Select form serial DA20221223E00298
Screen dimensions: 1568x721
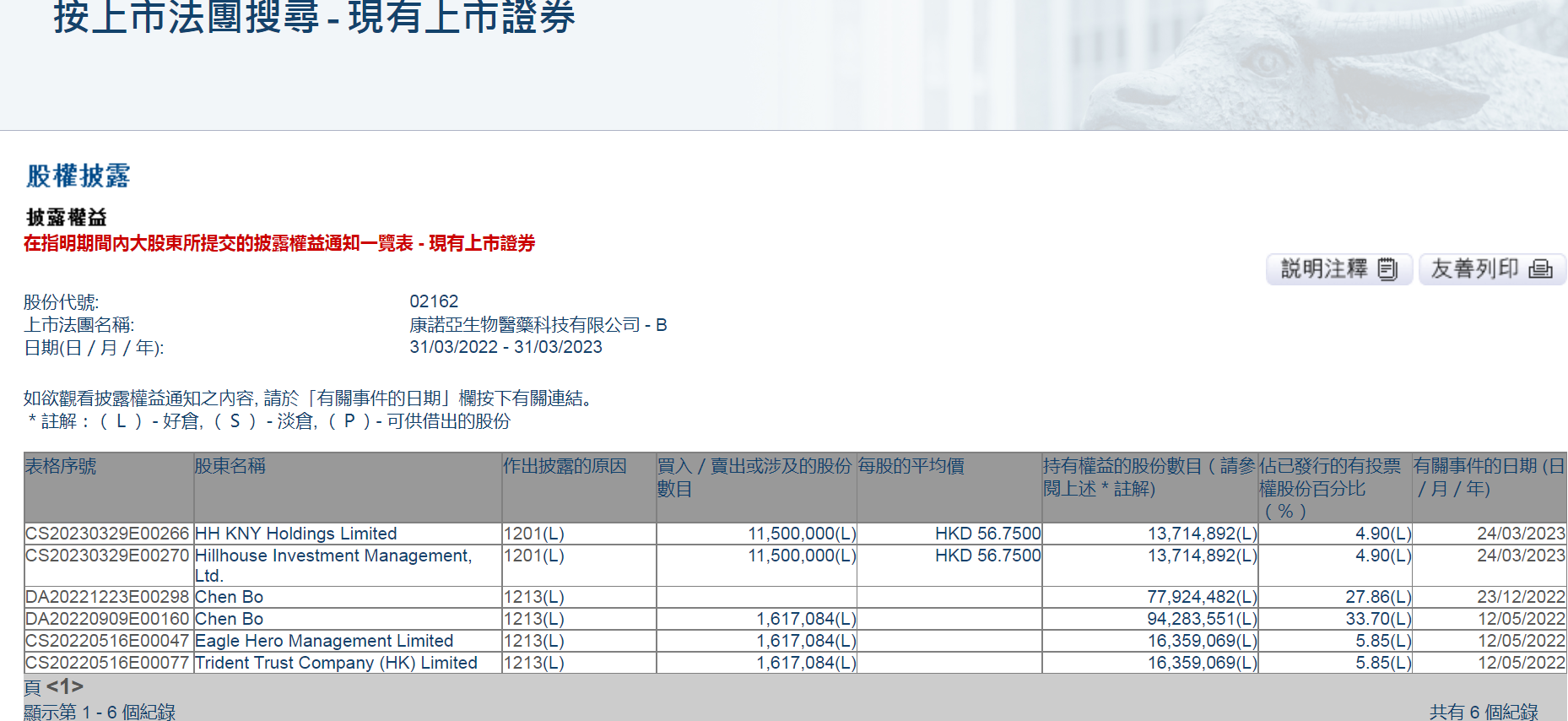tap(107, 597)
